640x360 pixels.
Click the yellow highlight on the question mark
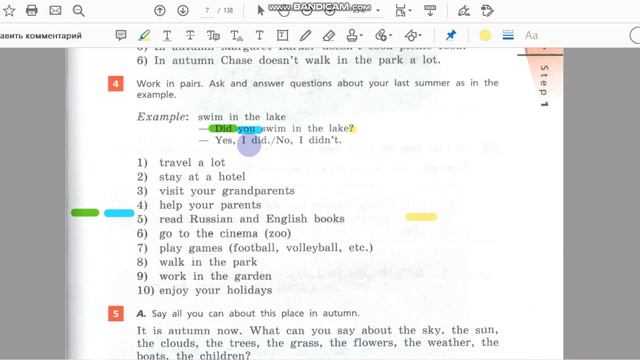pos(352,129)
